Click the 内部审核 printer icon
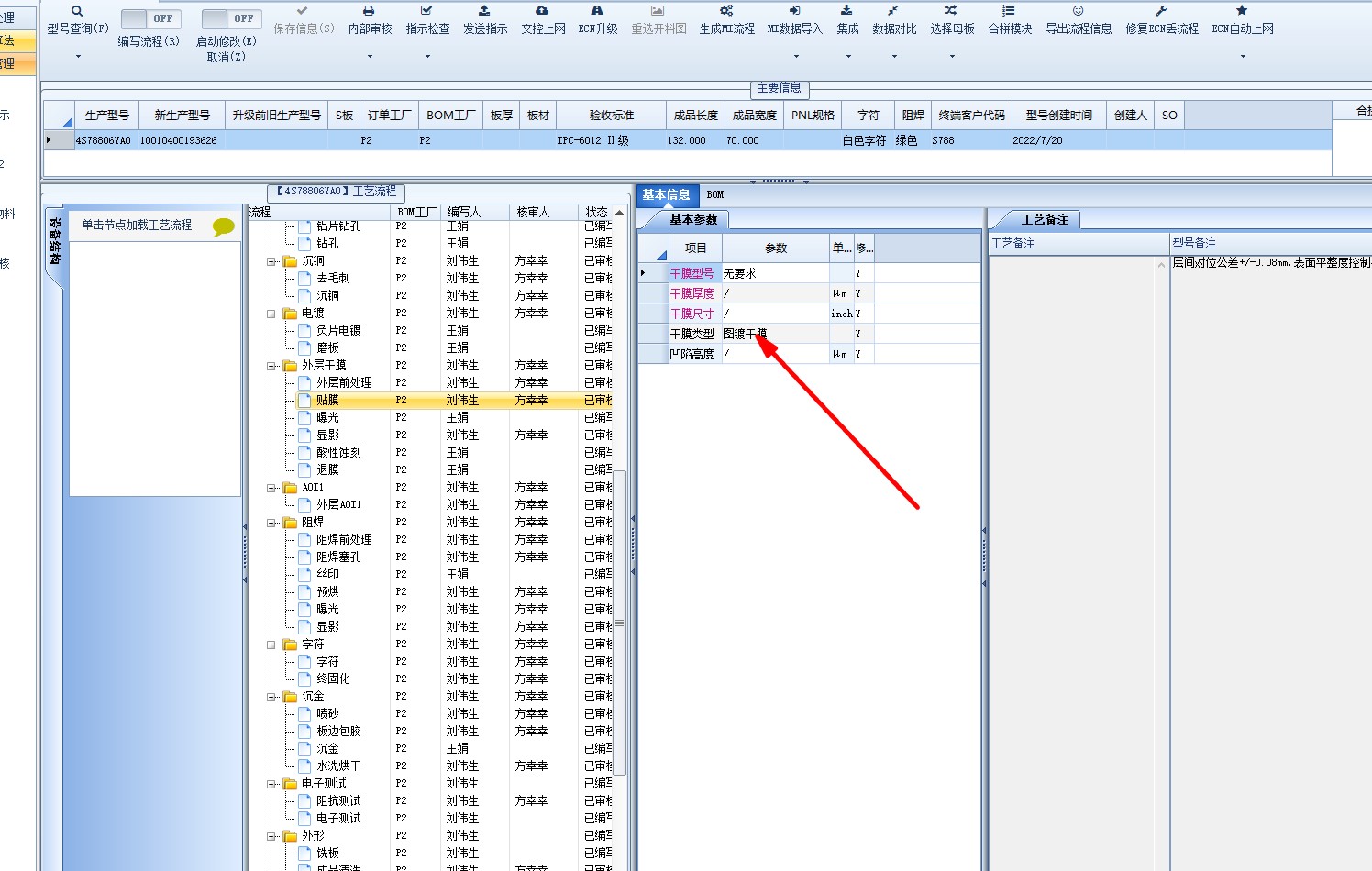The width and height of the screenshot is (1372, 871). tap(369, 10)
